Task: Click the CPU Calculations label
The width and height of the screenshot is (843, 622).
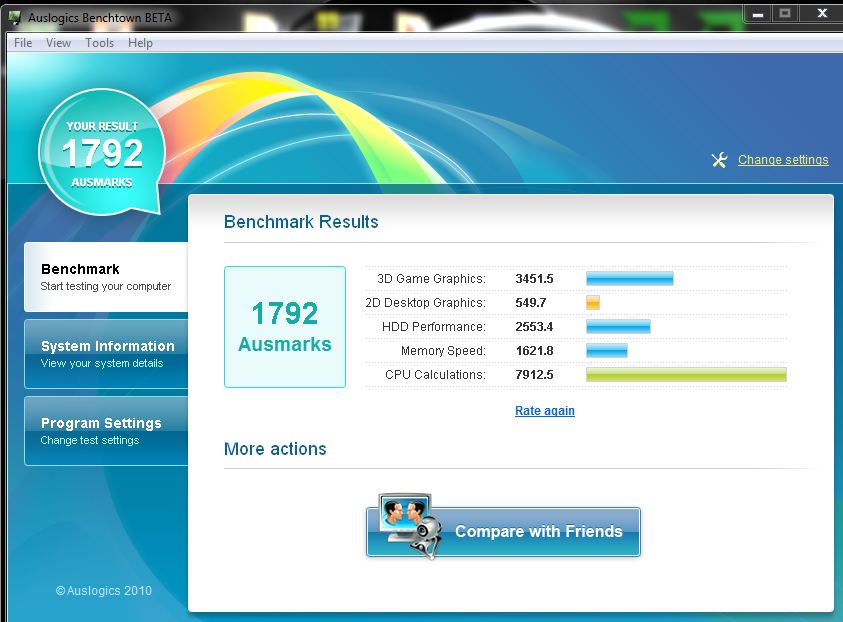Action: tap(435, 375)
